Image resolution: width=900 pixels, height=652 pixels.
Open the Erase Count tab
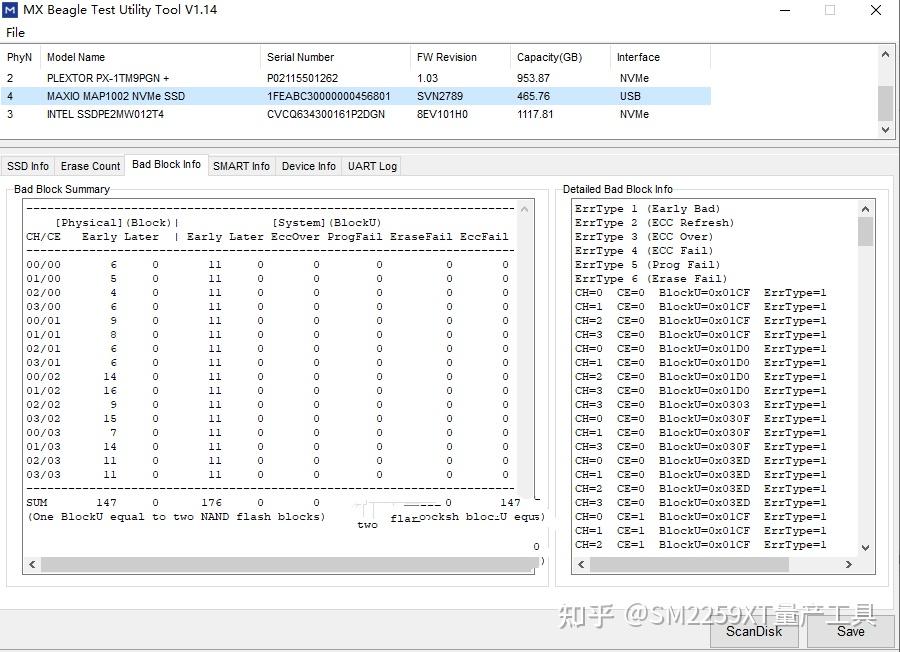pyautogui.click(x=89, y=166)
